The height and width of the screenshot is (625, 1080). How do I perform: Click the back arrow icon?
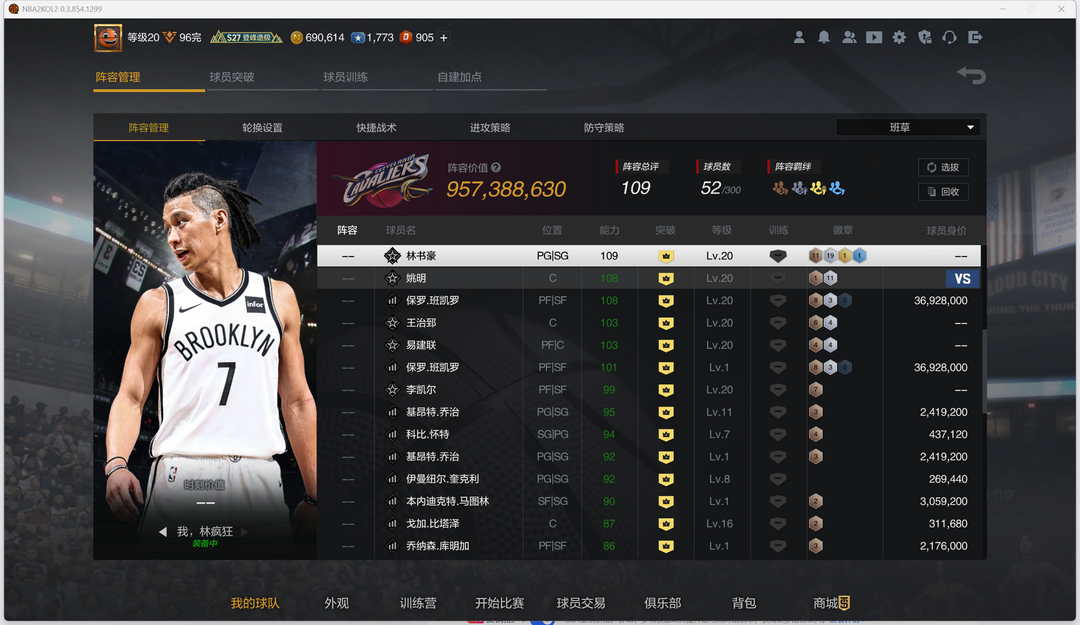[x=971, y=76]
